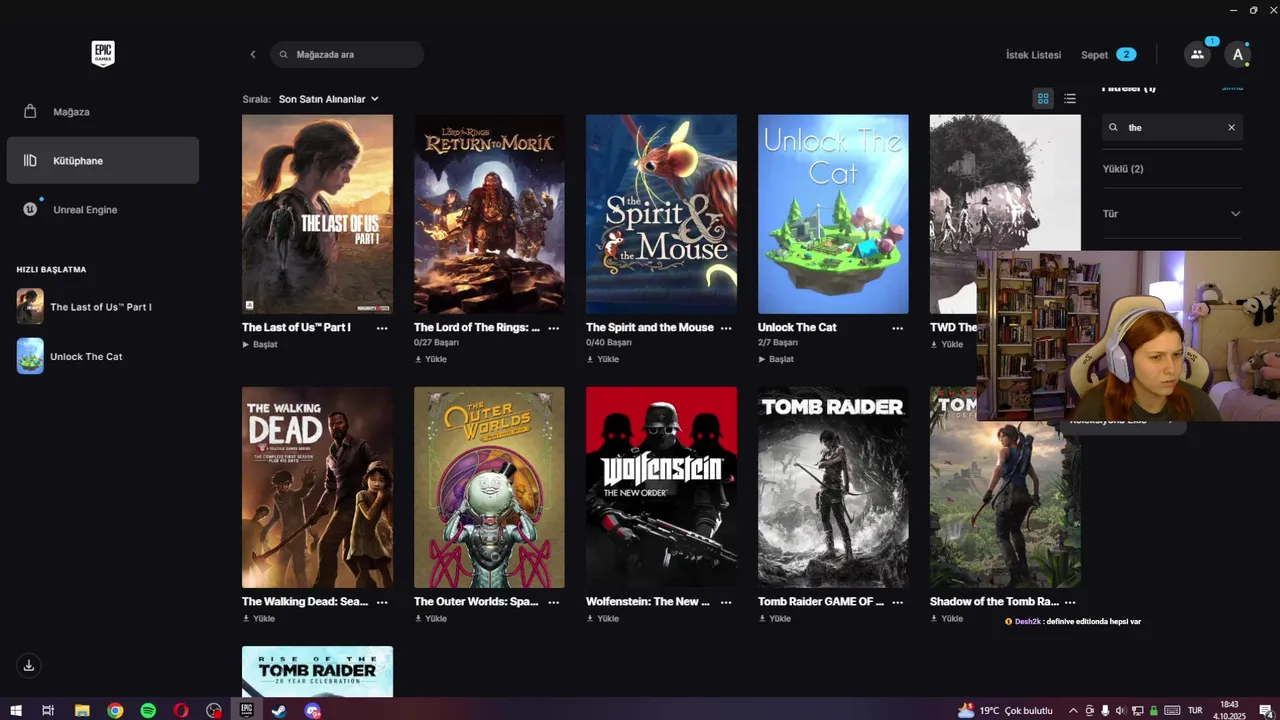Open the friends list icon
Image resolution: width=1280 pixels, height=720 pixels.
coord(1197,54)
